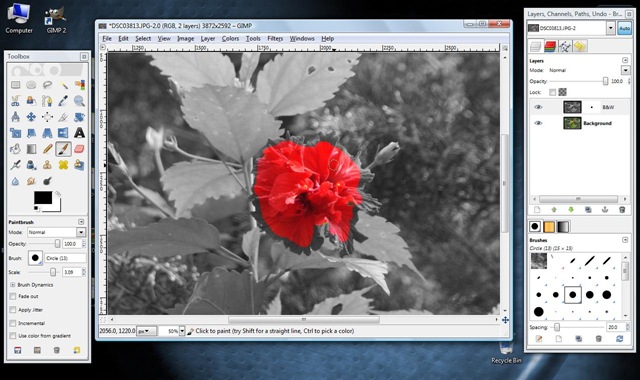Screen dimensions: 640x380
Task: Select the Blend gradient tool
Action: [31, 149]
